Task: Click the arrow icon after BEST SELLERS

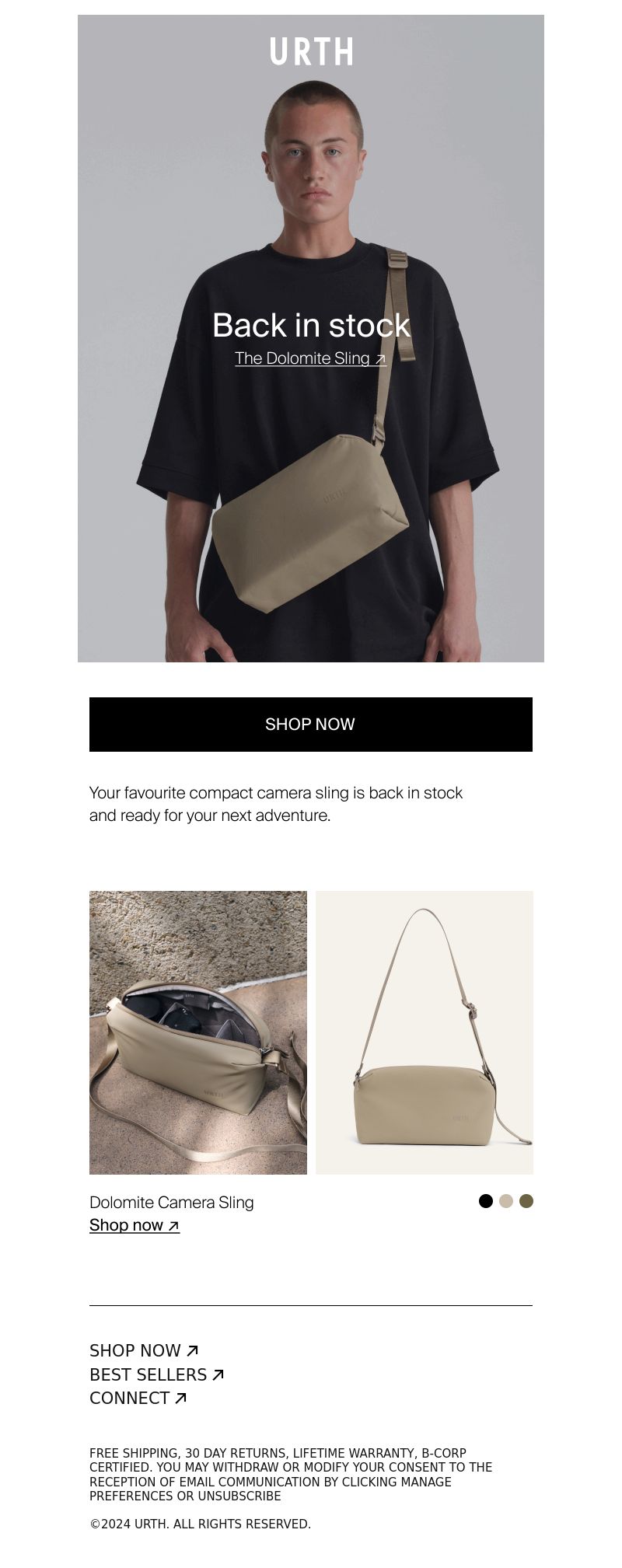Action: click(218, 1374)
